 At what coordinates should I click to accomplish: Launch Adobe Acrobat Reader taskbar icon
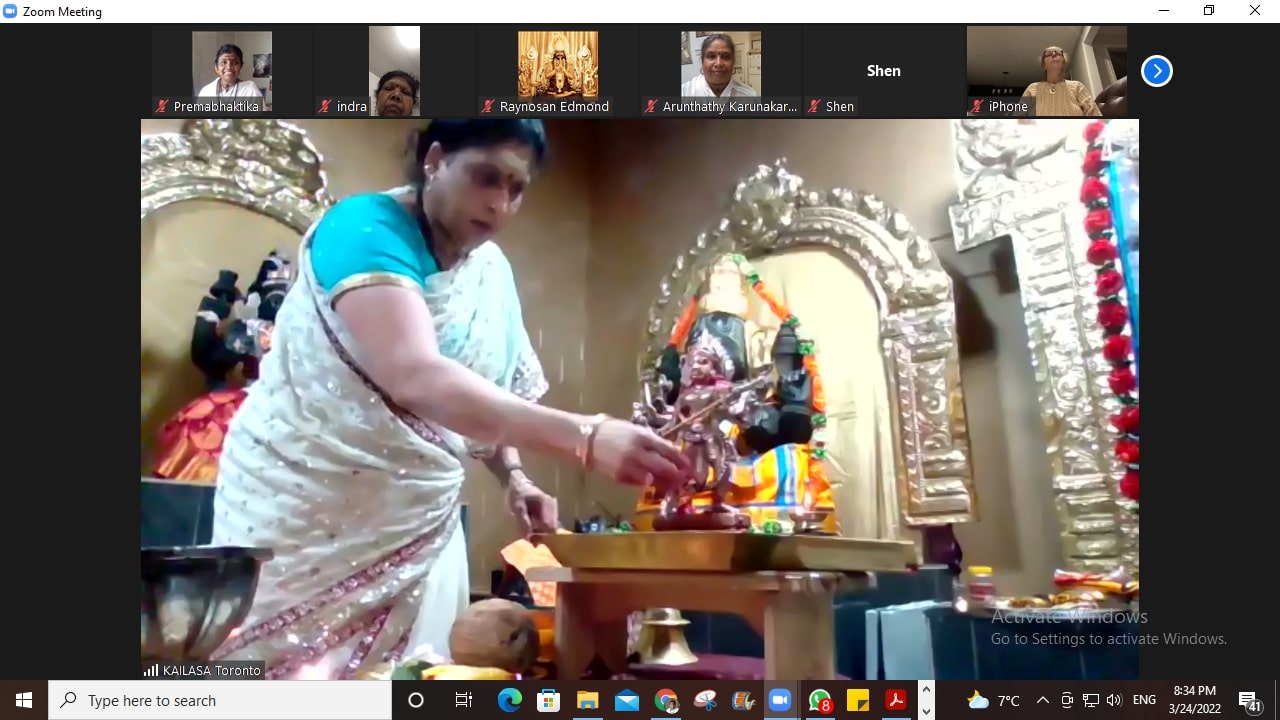coord(895,700)
